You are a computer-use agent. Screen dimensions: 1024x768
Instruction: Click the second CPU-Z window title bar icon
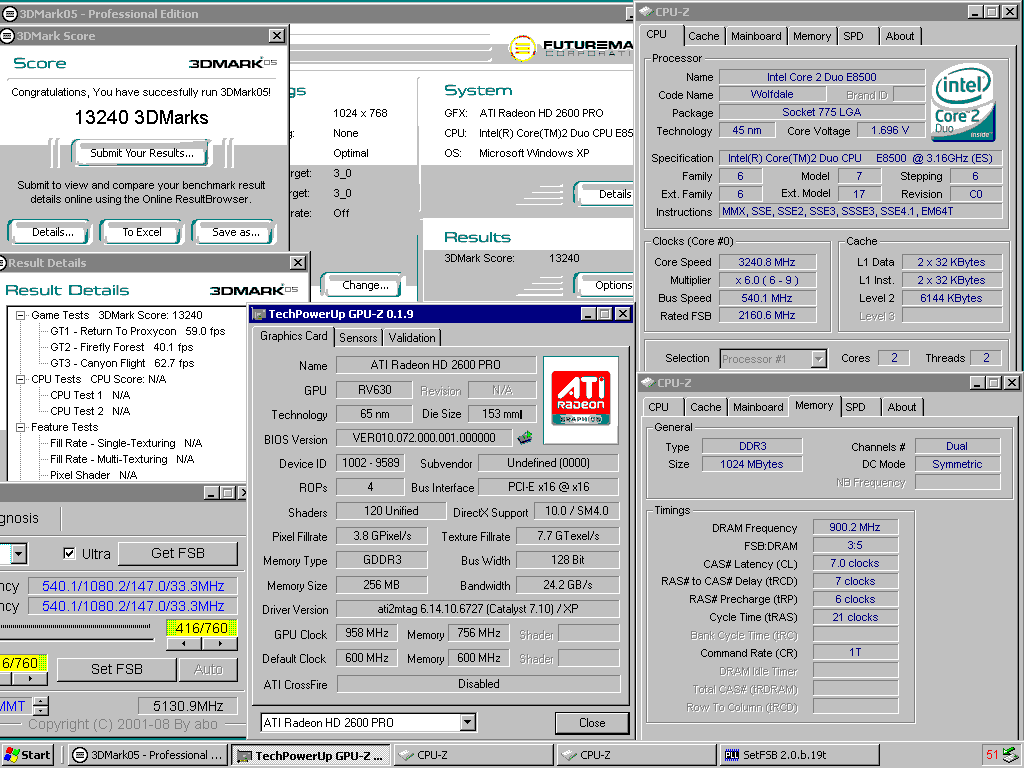coord(647,383)
